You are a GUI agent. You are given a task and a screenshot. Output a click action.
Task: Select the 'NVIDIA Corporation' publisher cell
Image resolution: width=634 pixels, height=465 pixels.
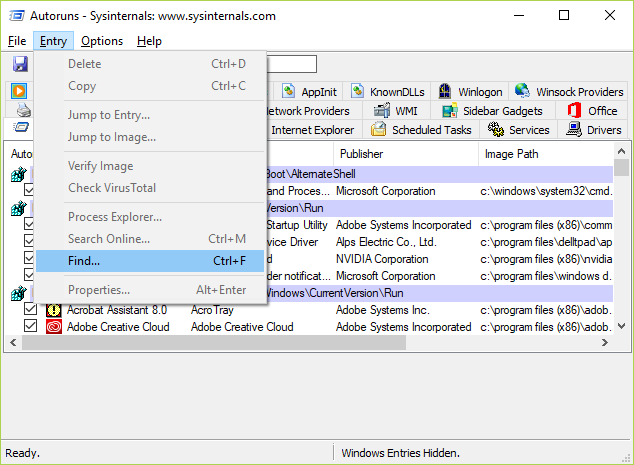point(382,259)
